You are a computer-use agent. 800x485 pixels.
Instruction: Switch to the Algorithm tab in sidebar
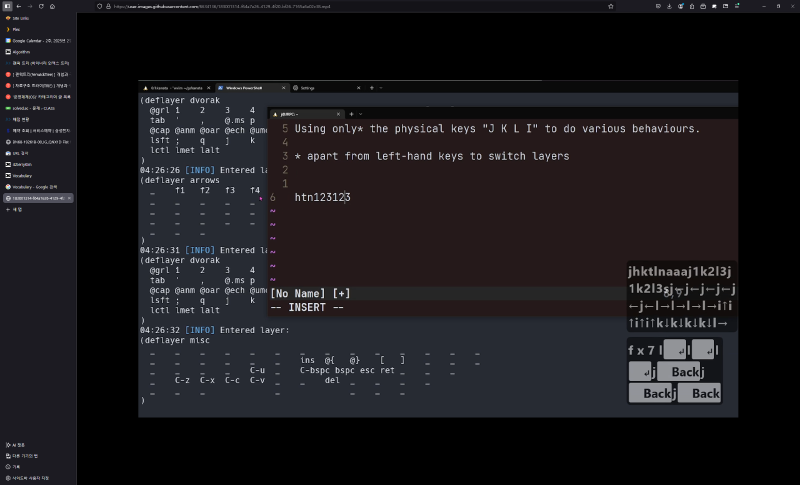26,51
